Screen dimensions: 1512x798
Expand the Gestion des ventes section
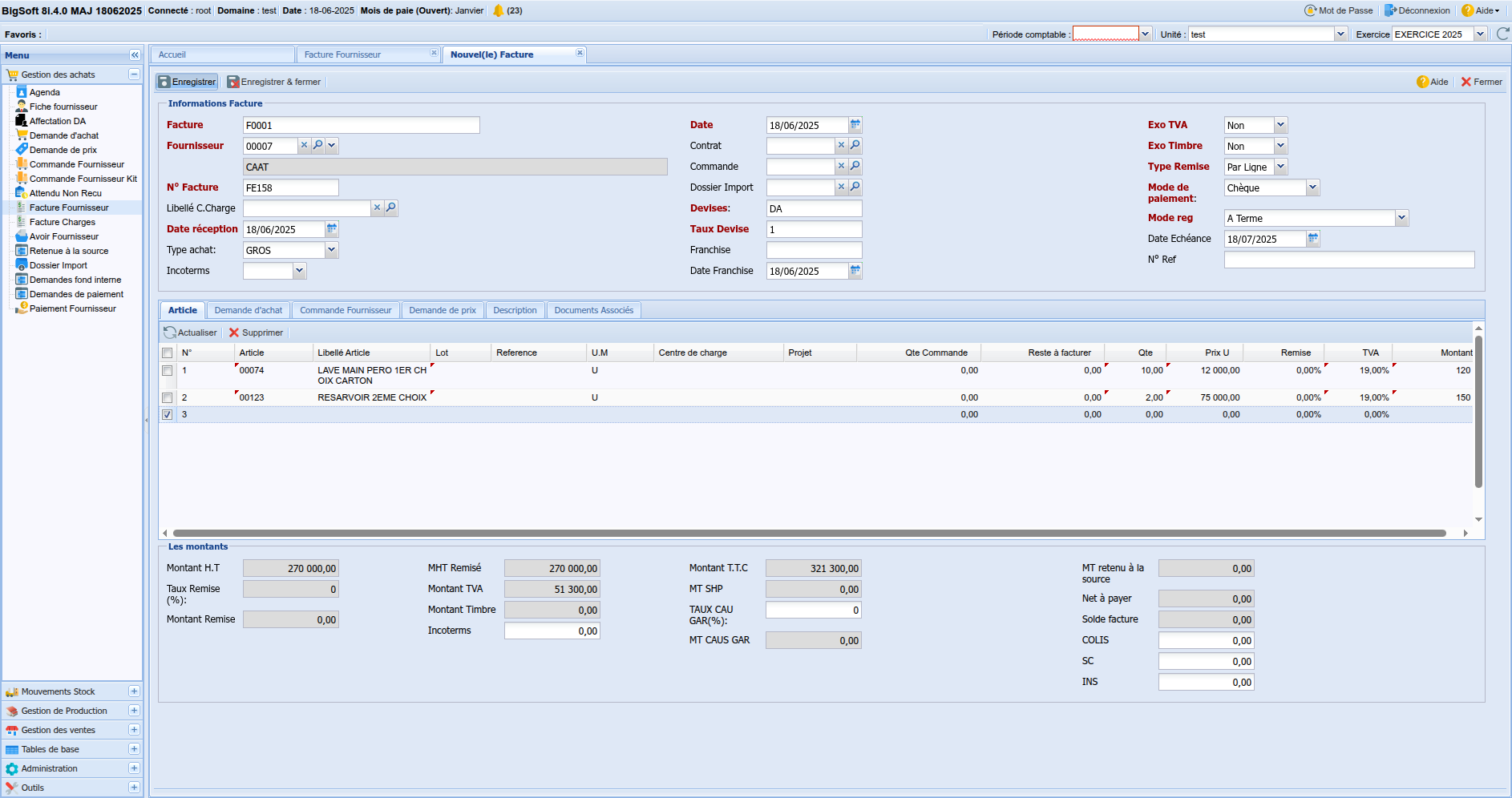134,730
